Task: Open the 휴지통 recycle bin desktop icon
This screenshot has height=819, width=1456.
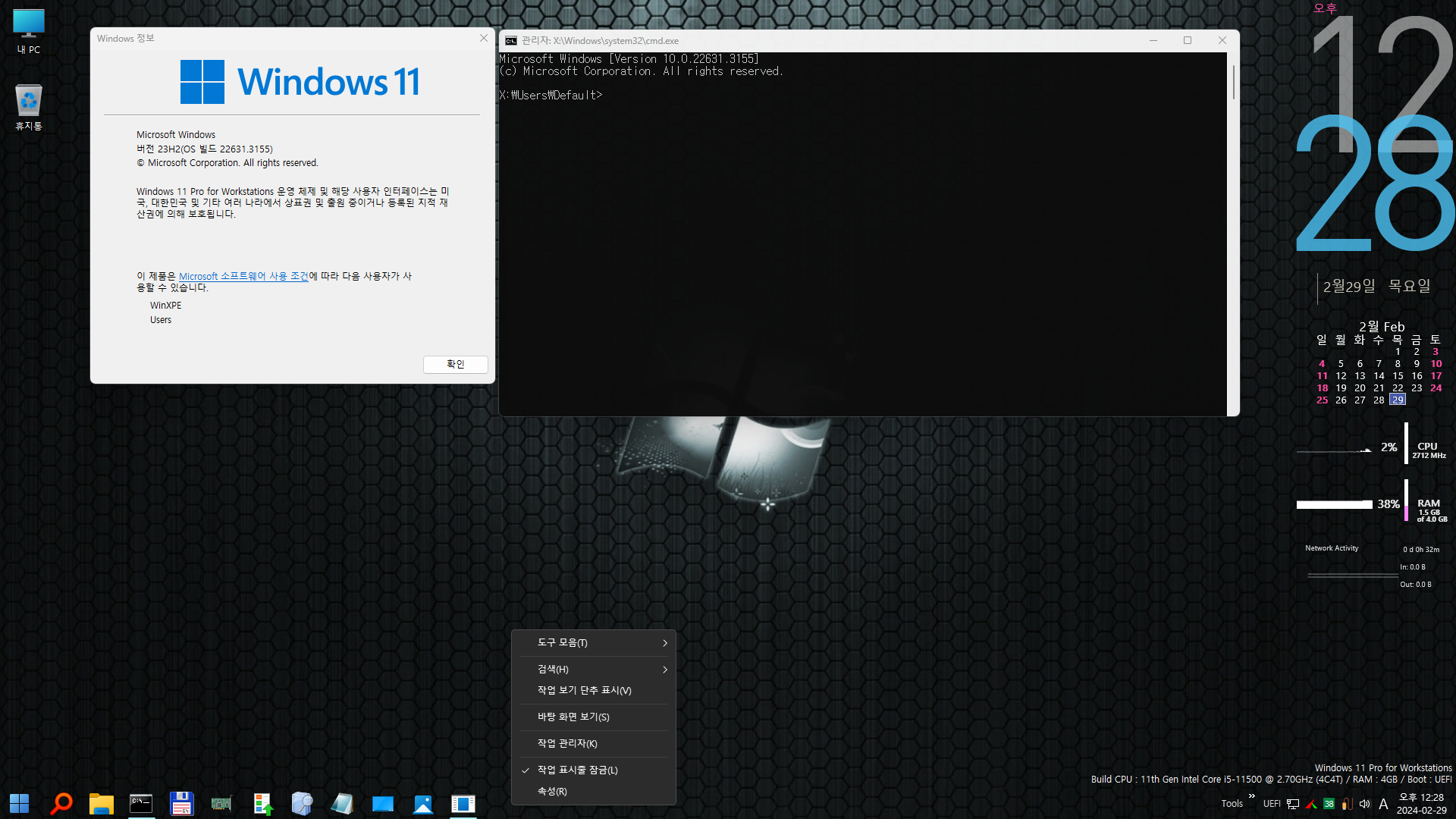Action: pyautogui.click(x=29, y=107)
